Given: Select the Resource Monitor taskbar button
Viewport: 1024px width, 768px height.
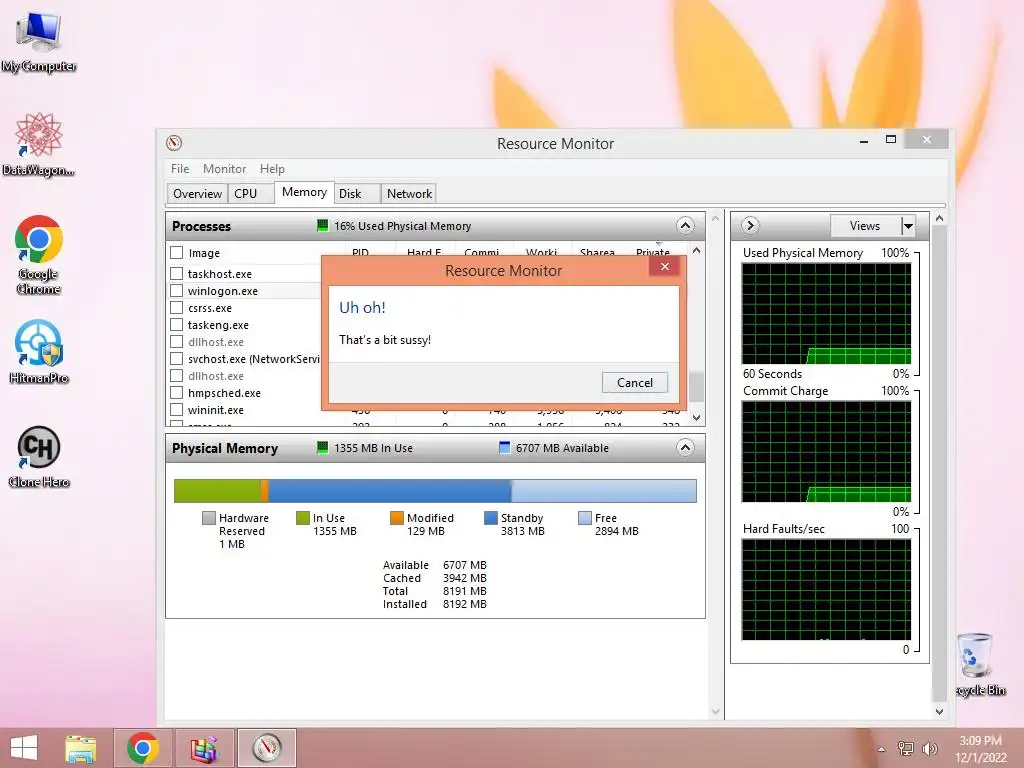Looking at the screenshot, I should 266,748.
